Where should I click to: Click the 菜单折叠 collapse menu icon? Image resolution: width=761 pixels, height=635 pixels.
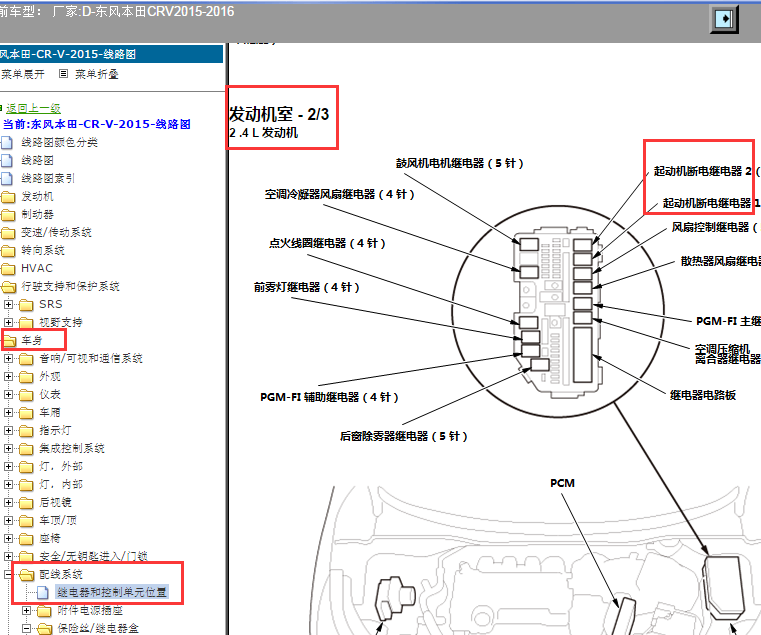point(63,74)
